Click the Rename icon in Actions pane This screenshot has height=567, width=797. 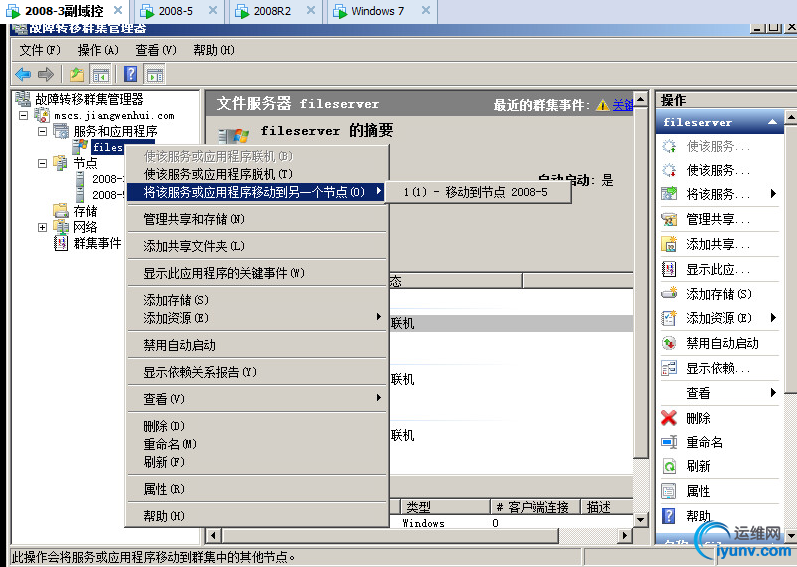pyautogui.click(x=669, y=442)
